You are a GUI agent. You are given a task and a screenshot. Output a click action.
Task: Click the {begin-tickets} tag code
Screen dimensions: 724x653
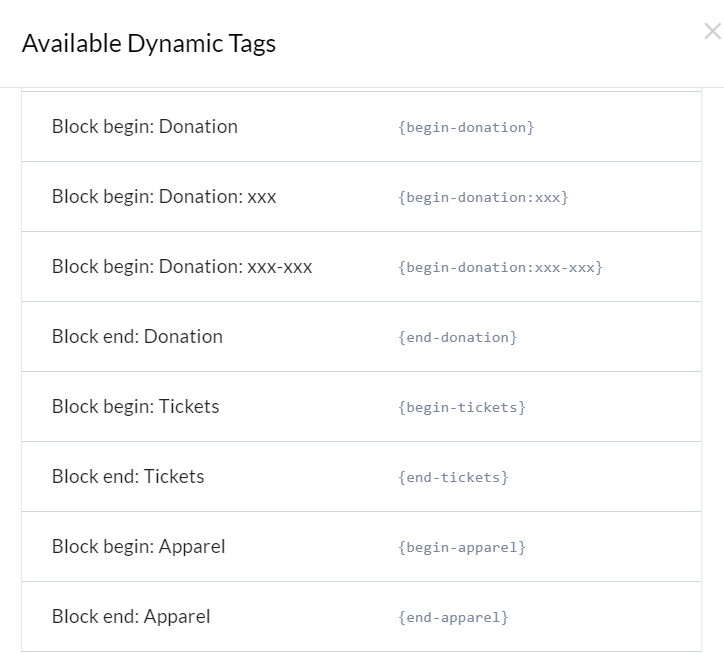(x=461, y=407)
